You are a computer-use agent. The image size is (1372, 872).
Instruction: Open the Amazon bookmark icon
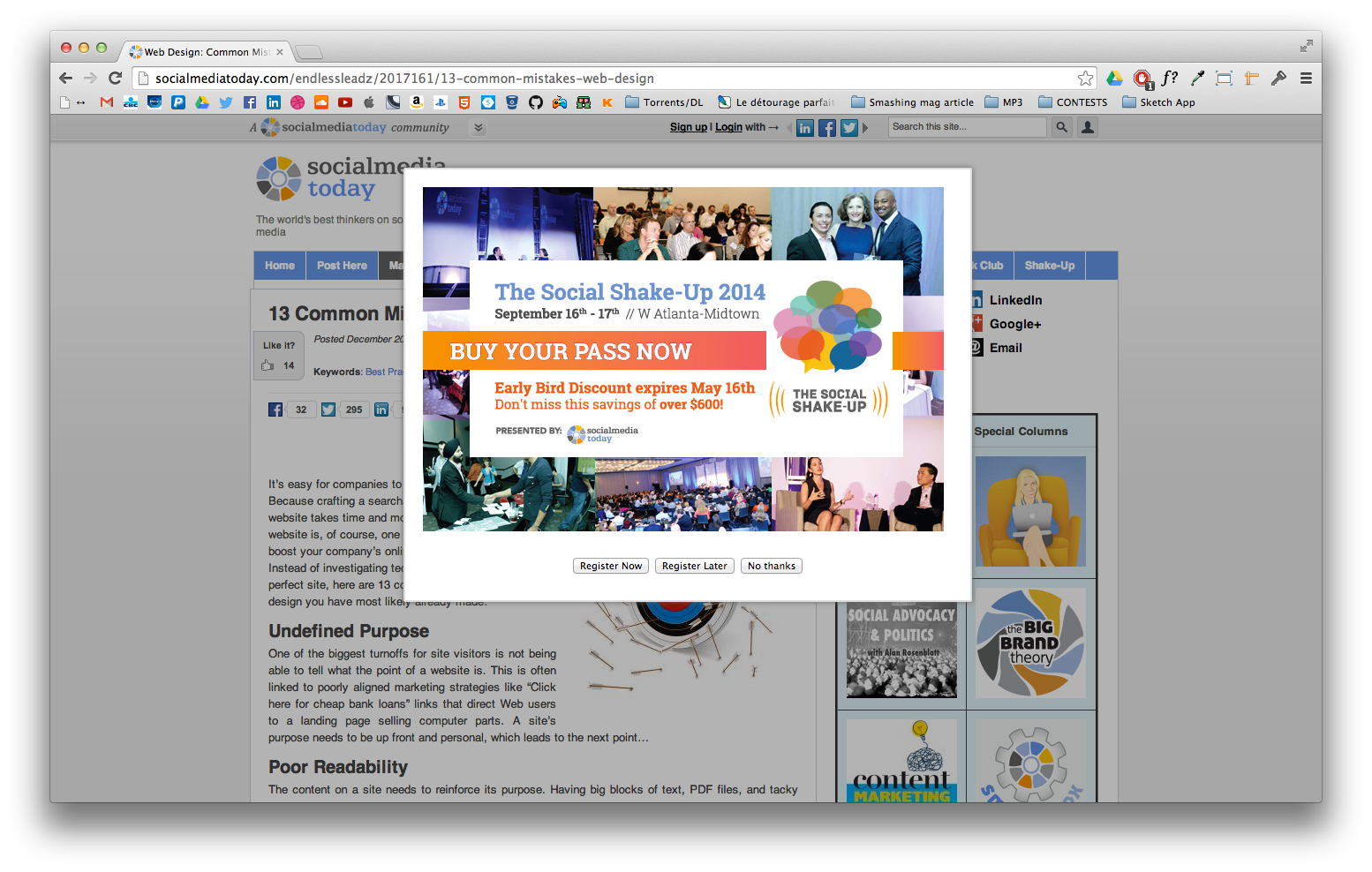click(417, 102)
